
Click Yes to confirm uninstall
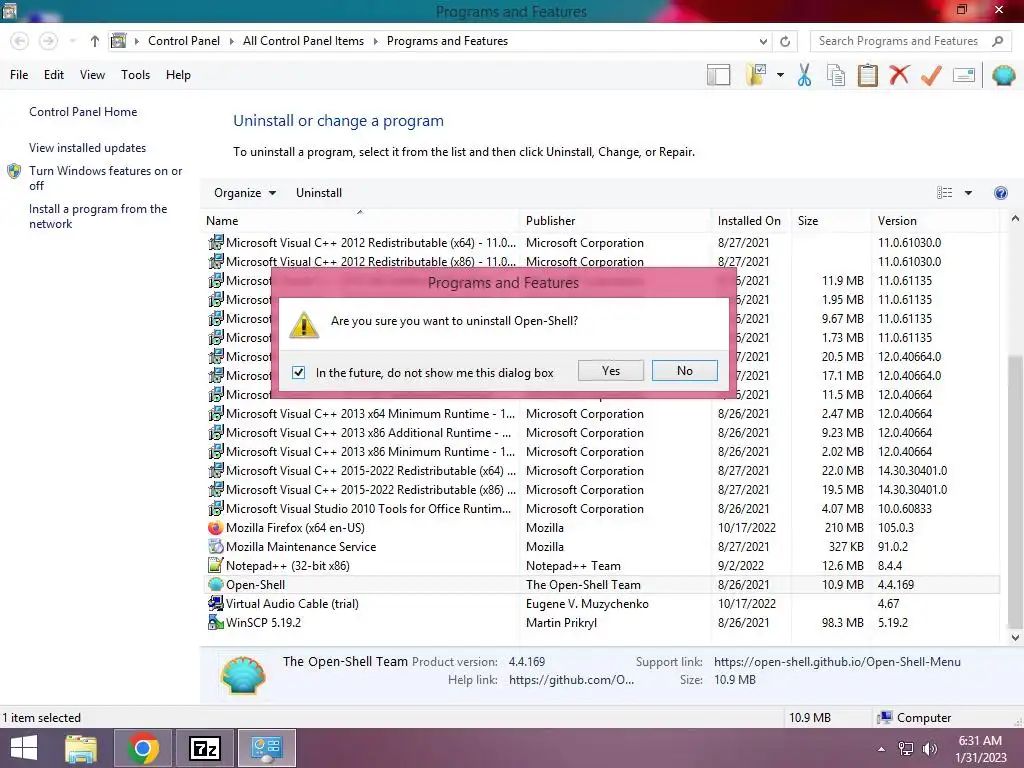[611, 371]
